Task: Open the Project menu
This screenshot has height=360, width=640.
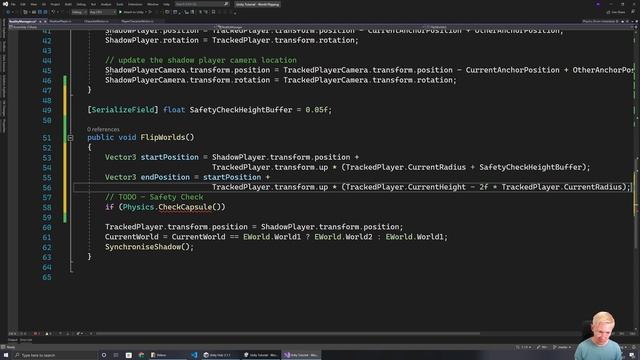Action: point(55,4)
